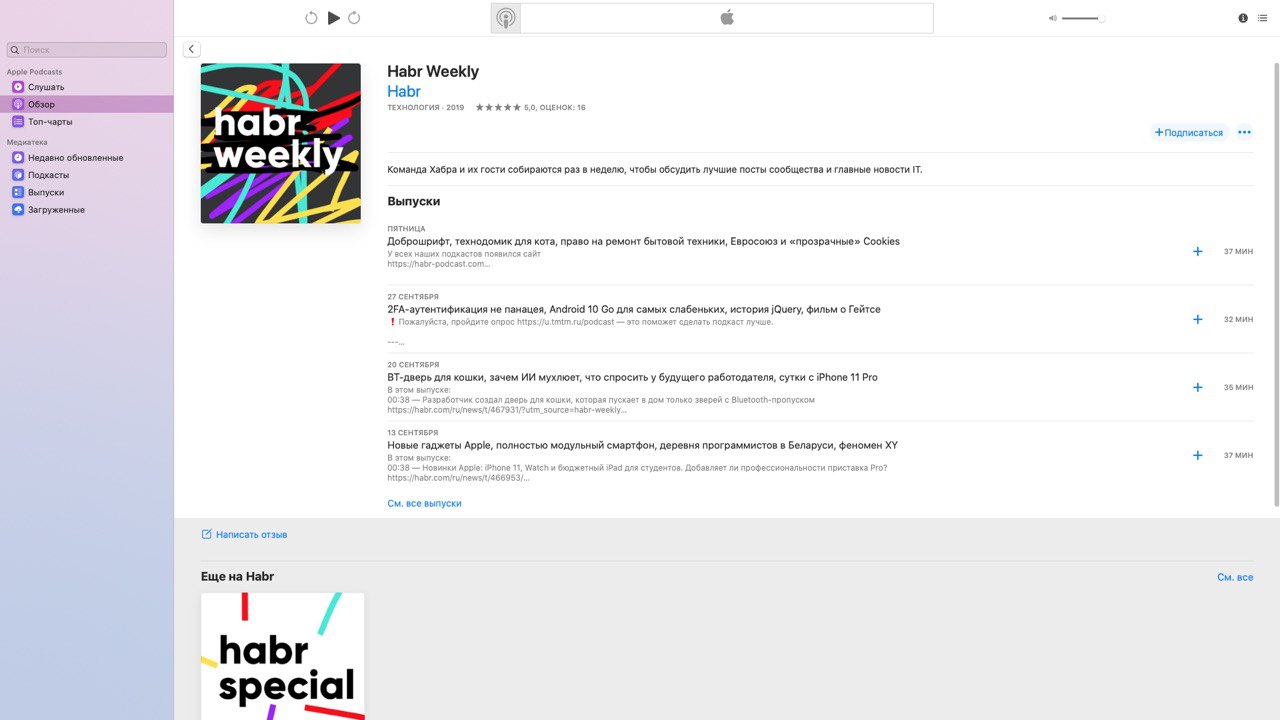Open the info icon in the top right
This screenshot has width=1280, height=720.
tap(1243, 18)
